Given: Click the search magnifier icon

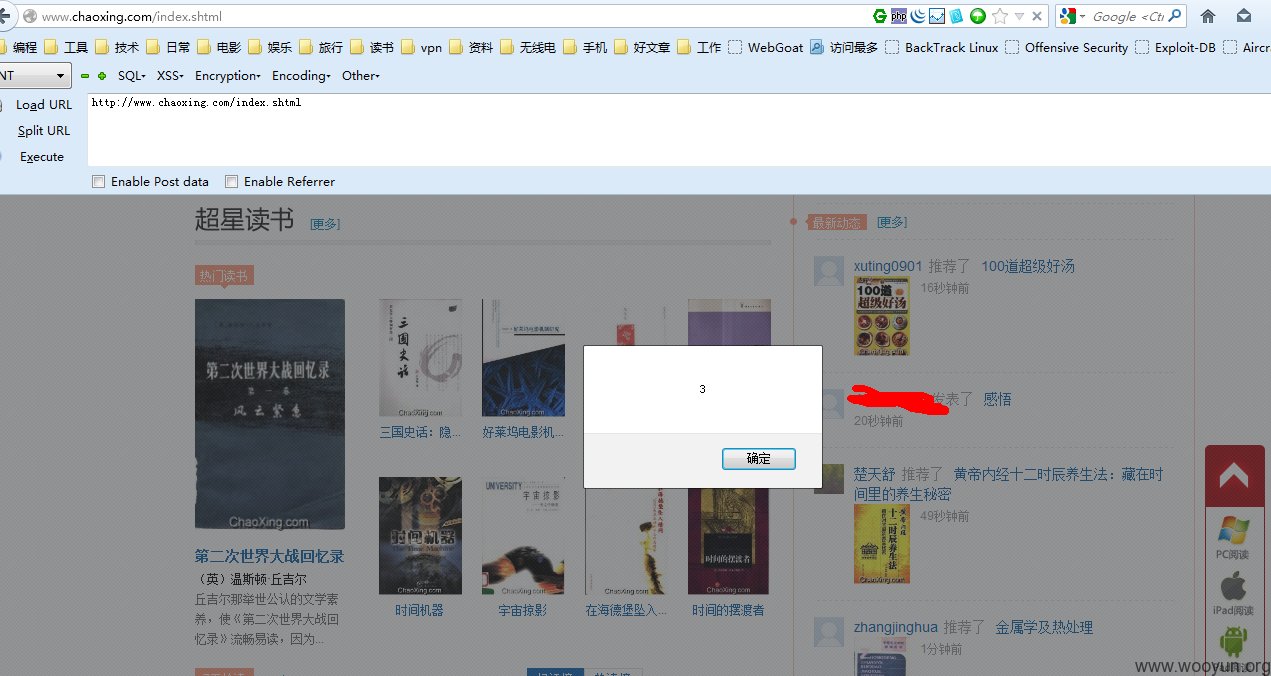Looking at the screenshot, I should (x=1175, y=16).
